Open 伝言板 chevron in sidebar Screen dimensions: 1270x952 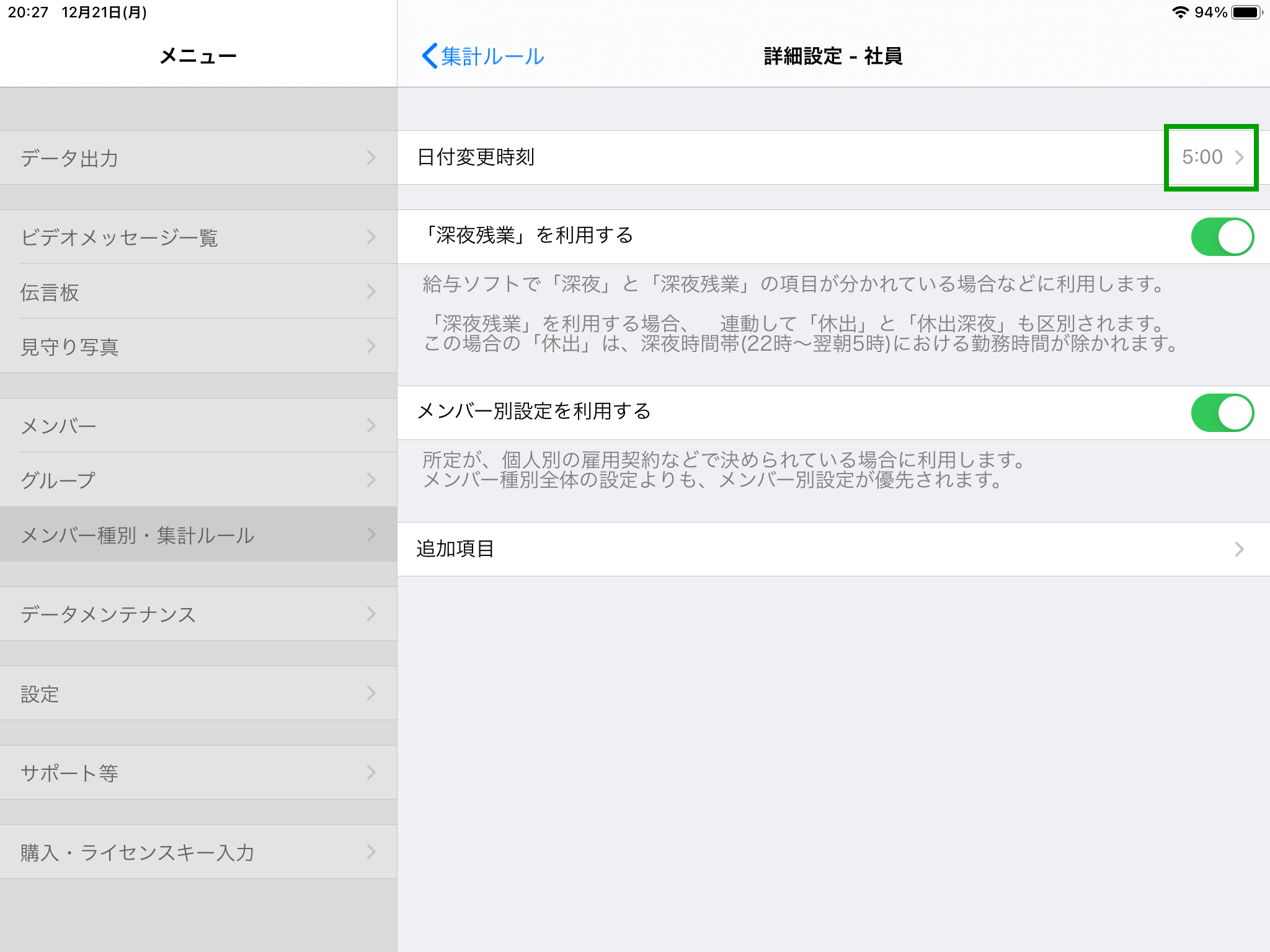371,291
